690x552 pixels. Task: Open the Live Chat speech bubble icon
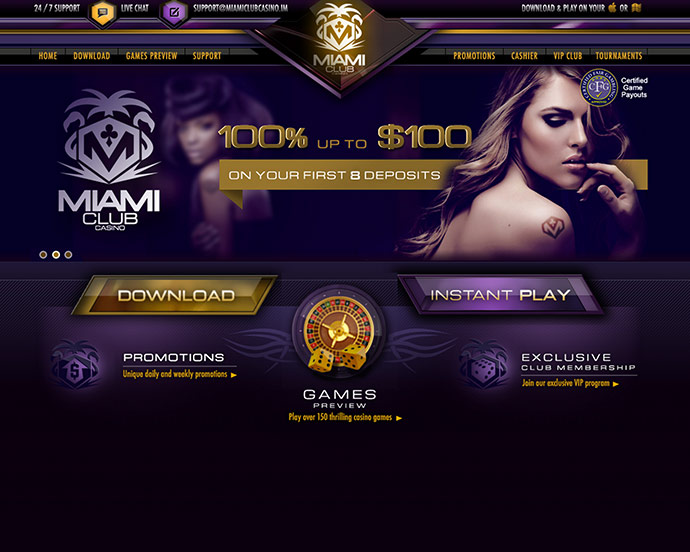(x=103, y=13)
